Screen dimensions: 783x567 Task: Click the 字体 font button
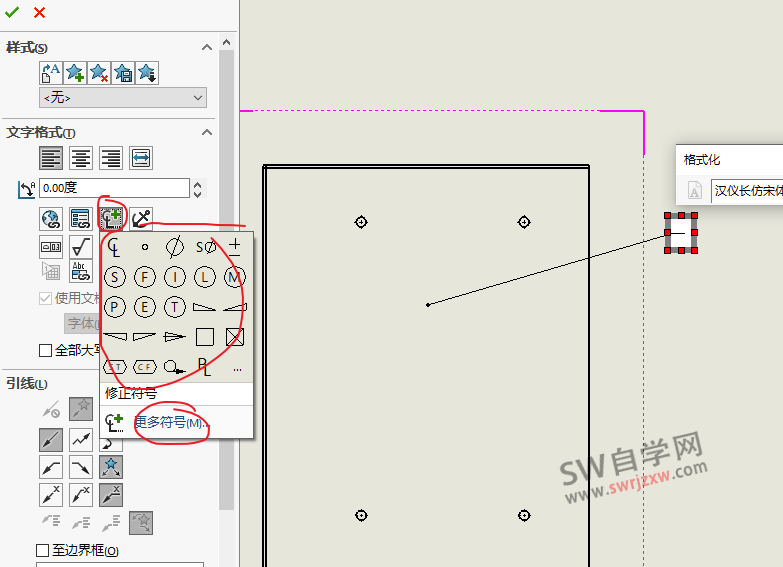point(82,323)
